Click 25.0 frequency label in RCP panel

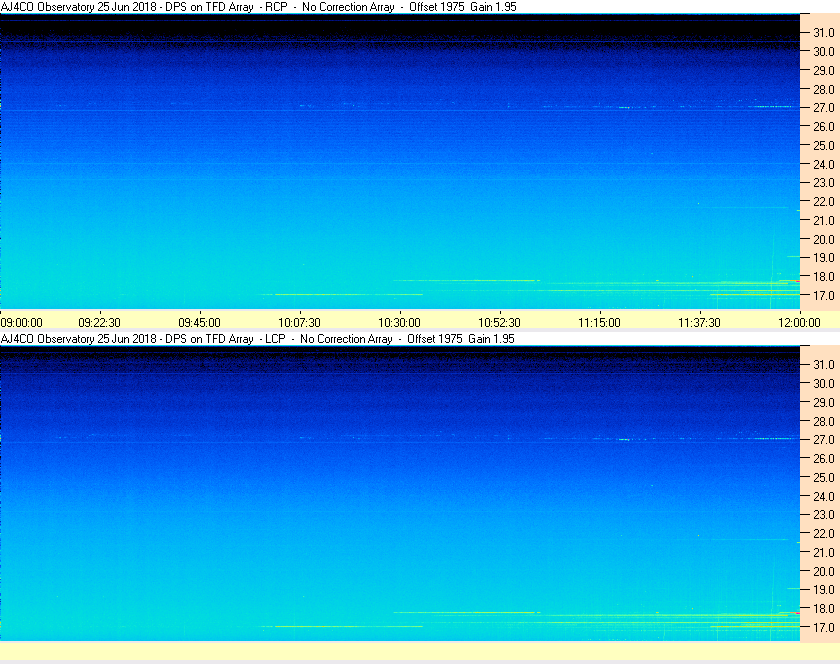[824, 145]
